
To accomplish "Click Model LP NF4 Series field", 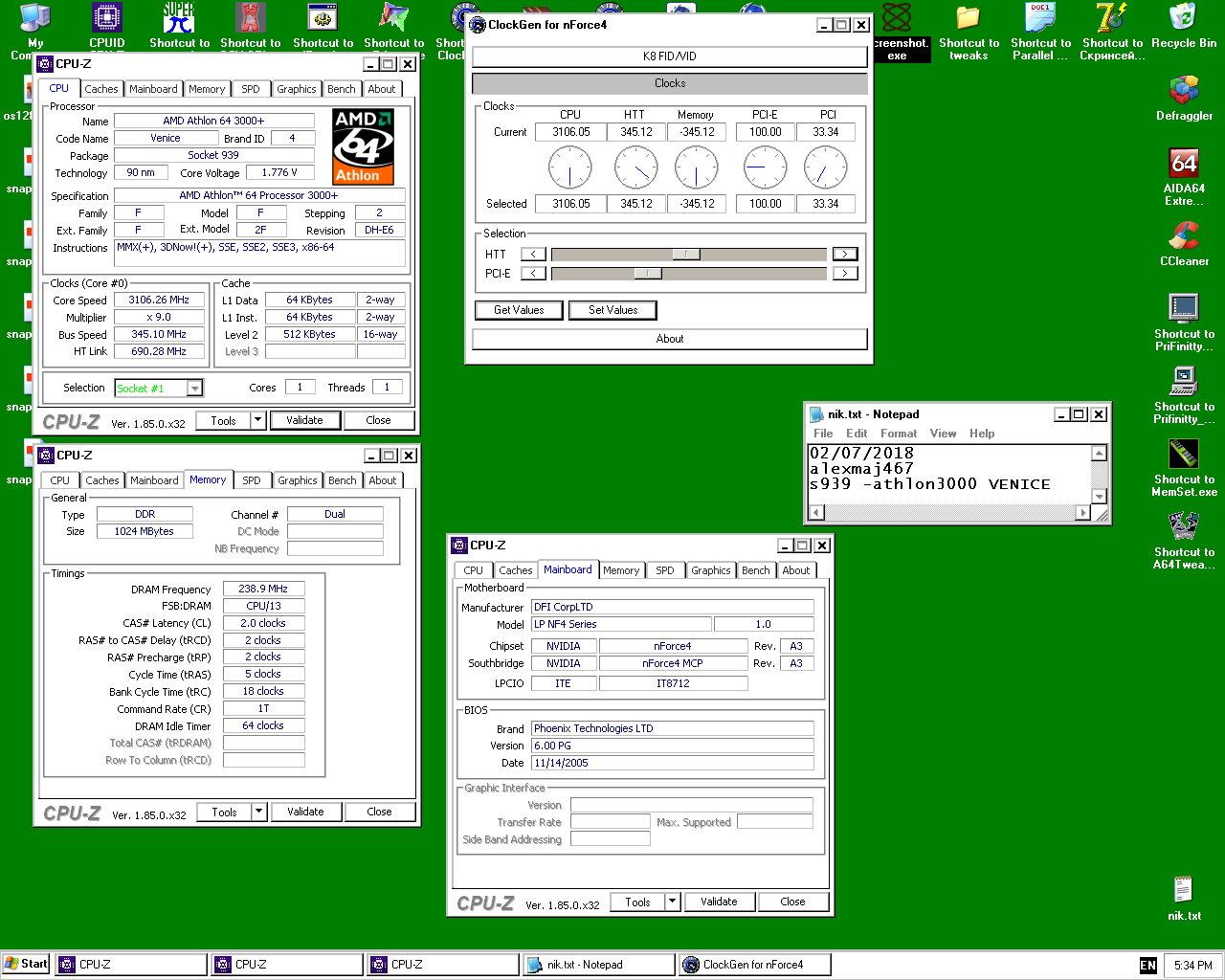I will click(621, 624).
